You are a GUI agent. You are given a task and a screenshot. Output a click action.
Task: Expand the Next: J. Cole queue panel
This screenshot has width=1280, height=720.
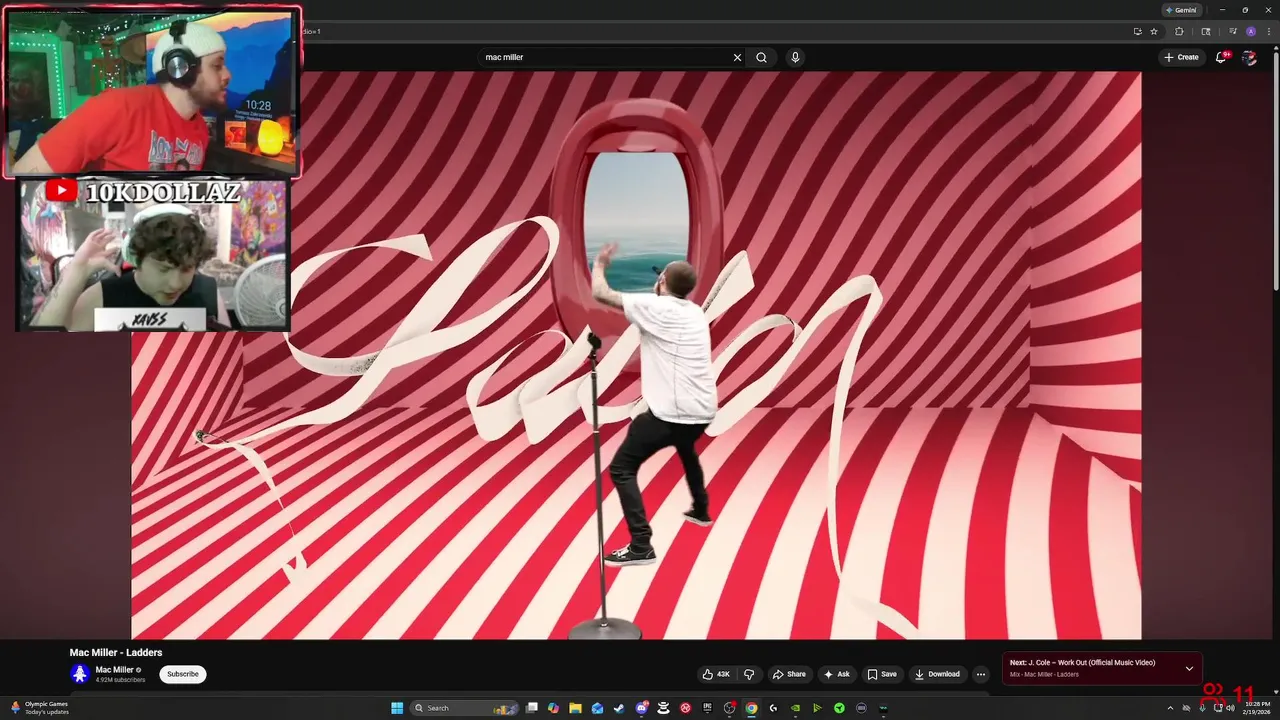(x=1189, y=668)
